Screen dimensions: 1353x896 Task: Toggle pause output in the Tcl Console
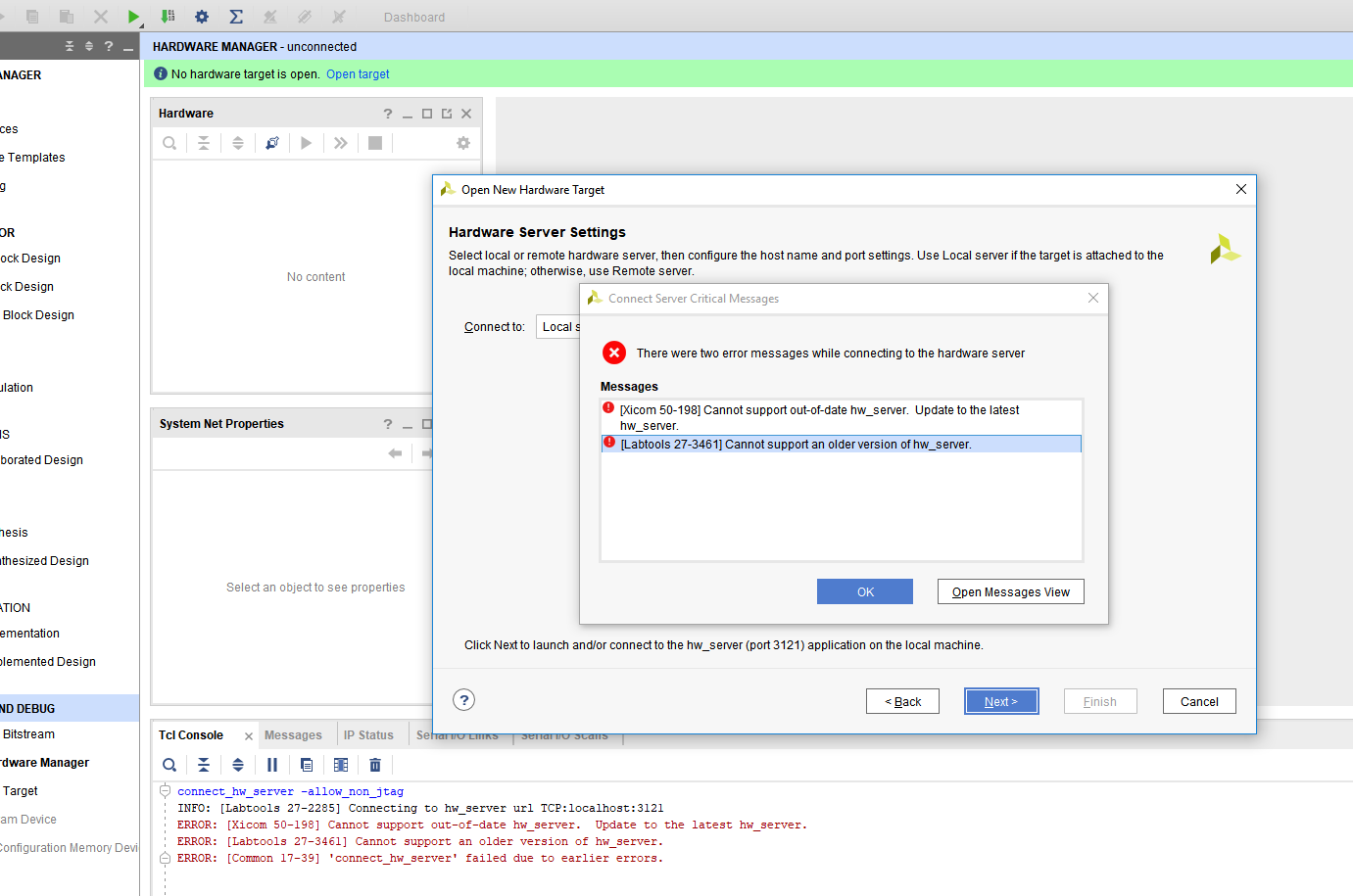point(272,765)
